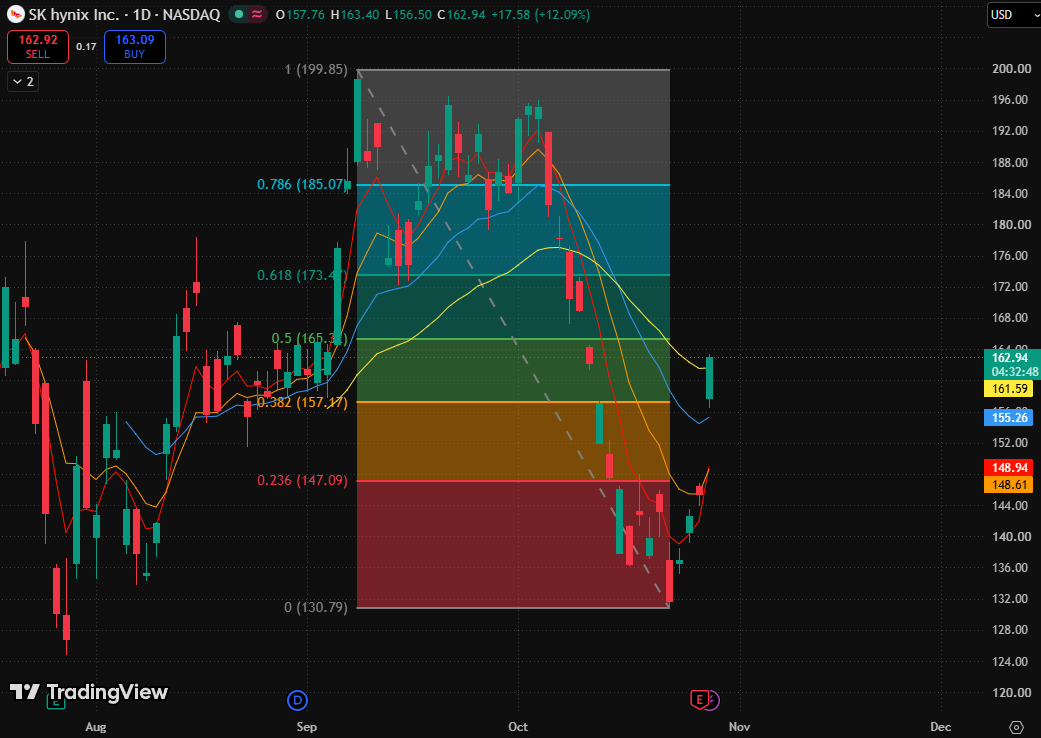Click the Aug label on time axis

[96, 727]
